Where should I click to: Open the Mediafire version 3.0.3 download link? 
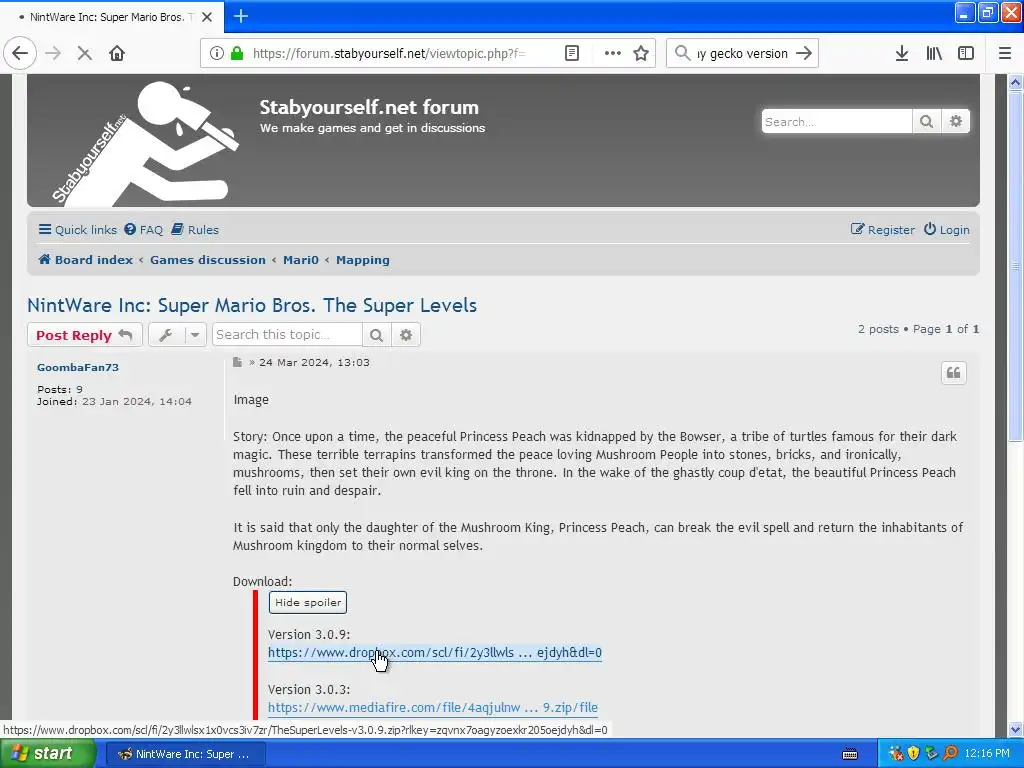[433, 707]
